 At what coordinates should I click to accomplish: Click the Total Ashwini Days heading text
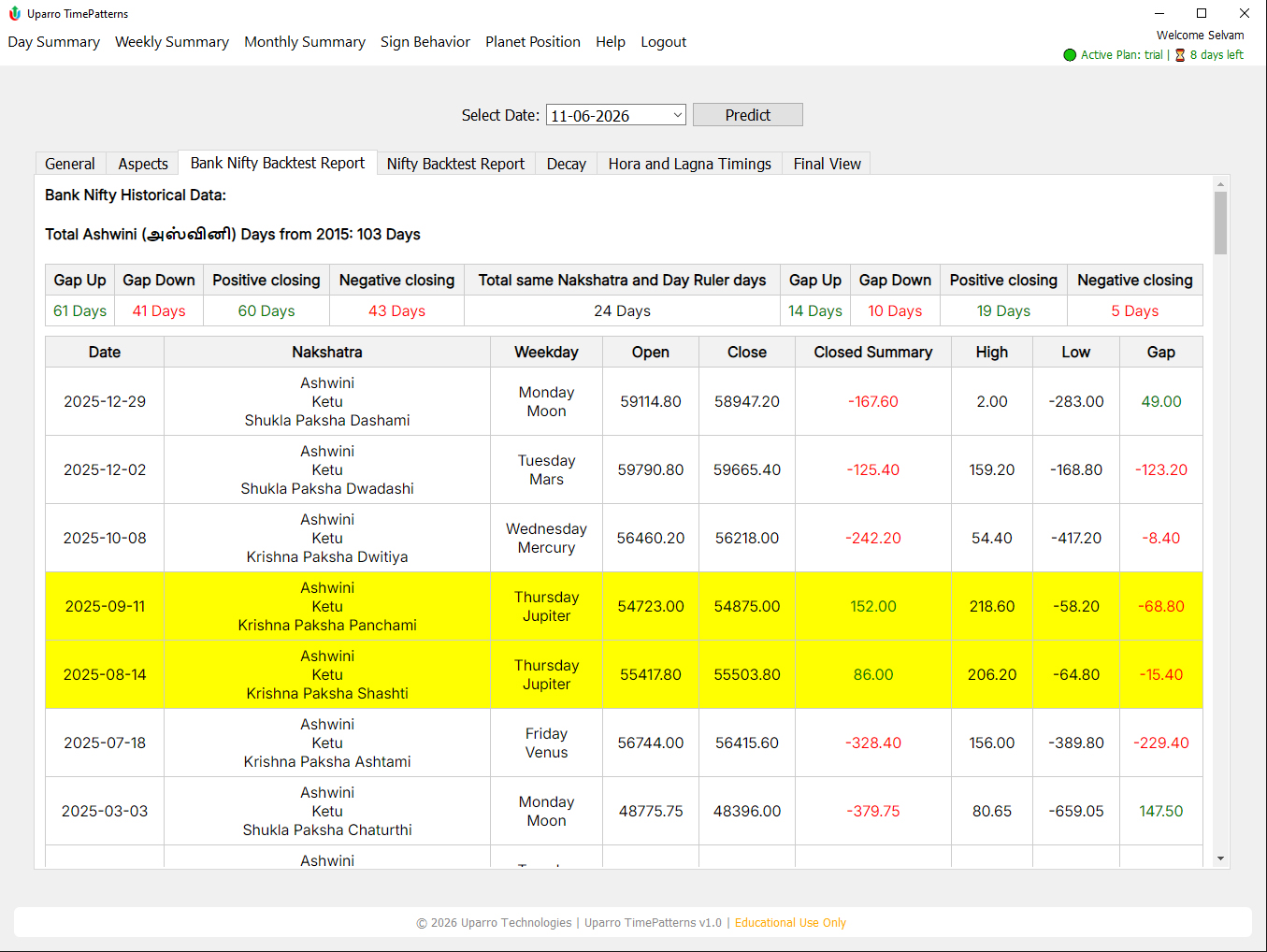[233, 234]
